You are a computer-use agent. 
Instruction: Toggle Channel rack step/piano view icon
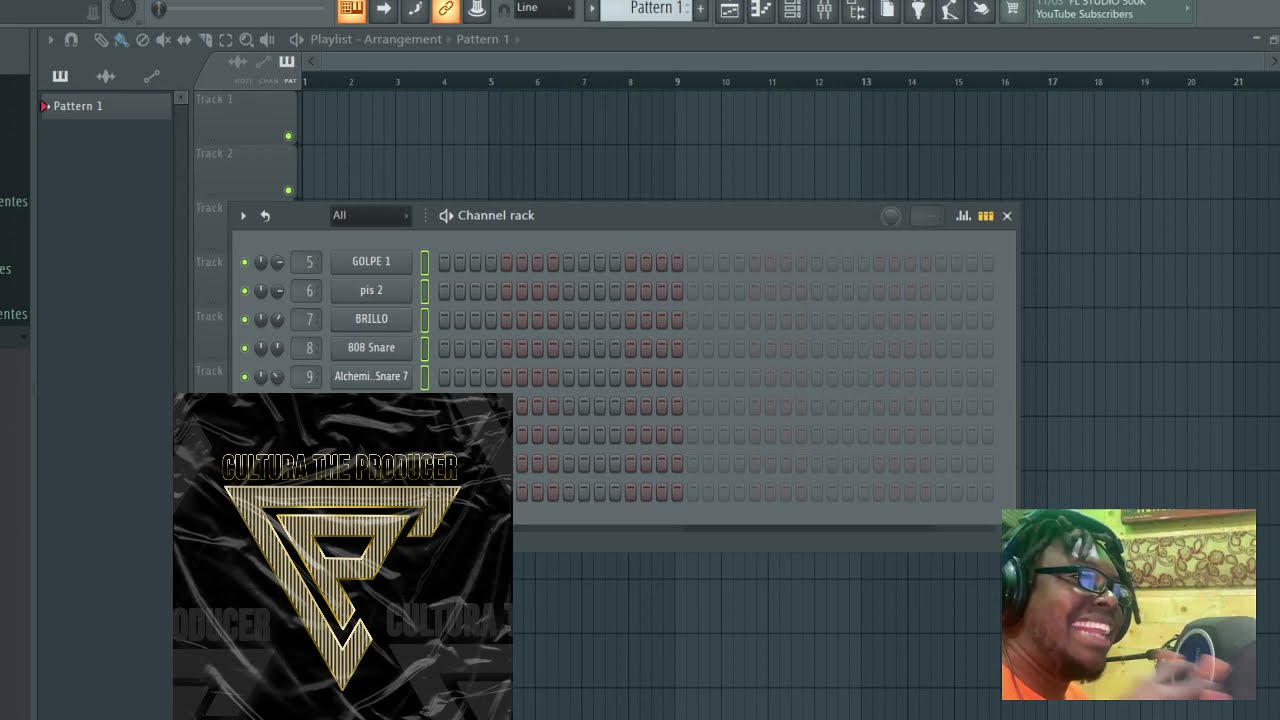pyautogui.click(x=986, y=215)
